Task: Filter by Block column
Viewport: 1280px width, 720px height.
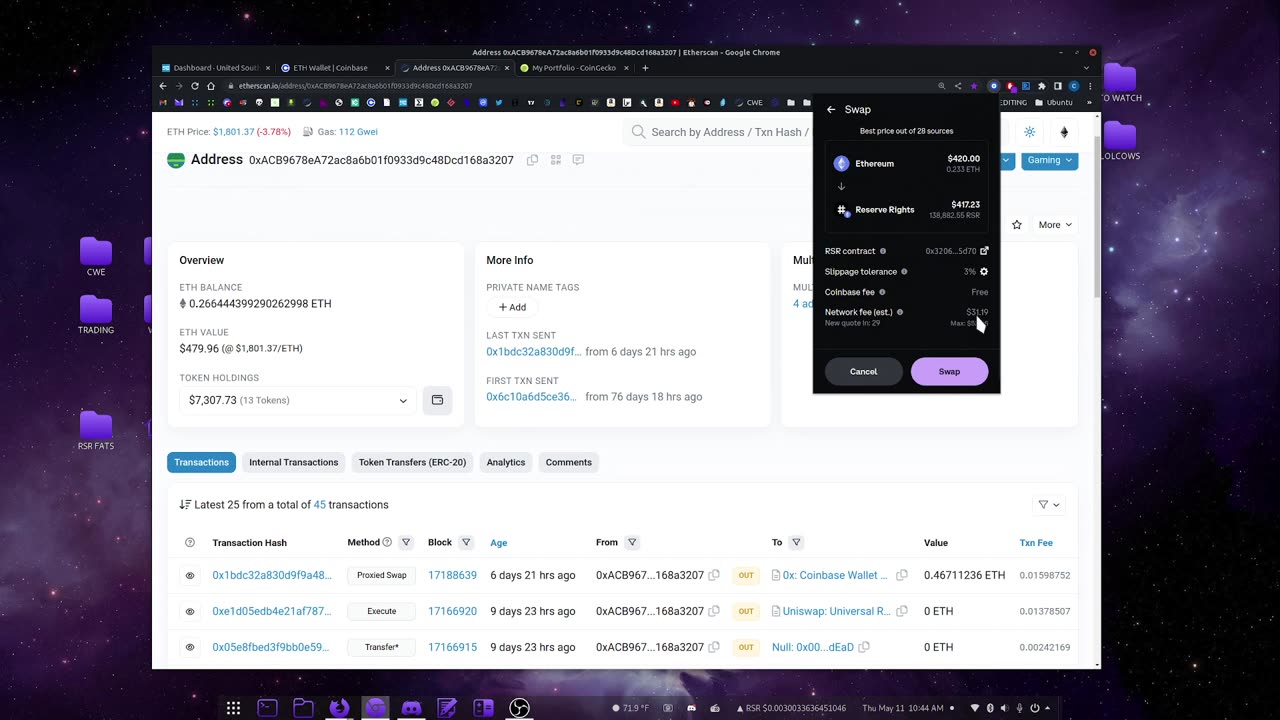Action: (x=466, y=543)
